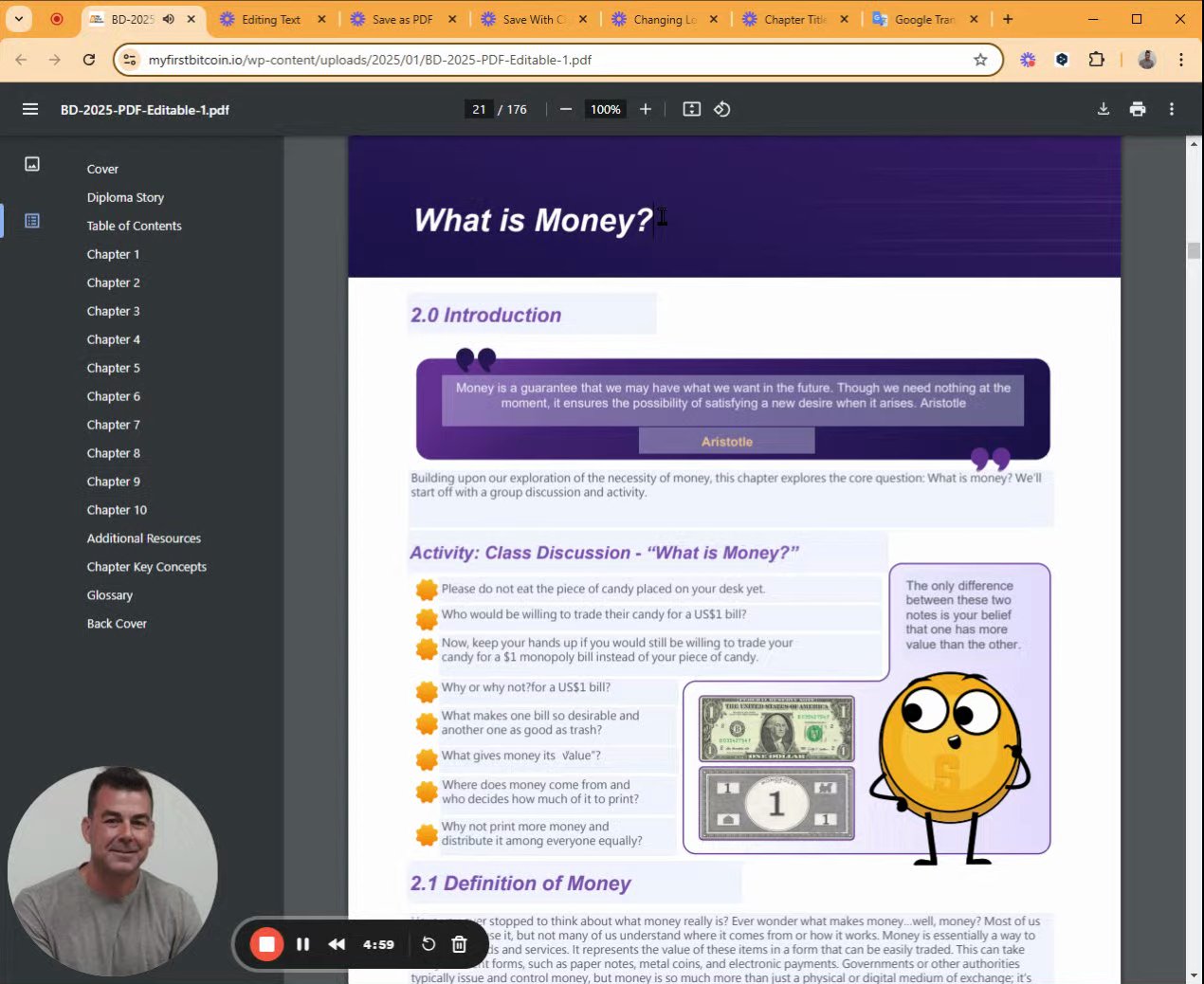Rewind the recording

(337, 944)
